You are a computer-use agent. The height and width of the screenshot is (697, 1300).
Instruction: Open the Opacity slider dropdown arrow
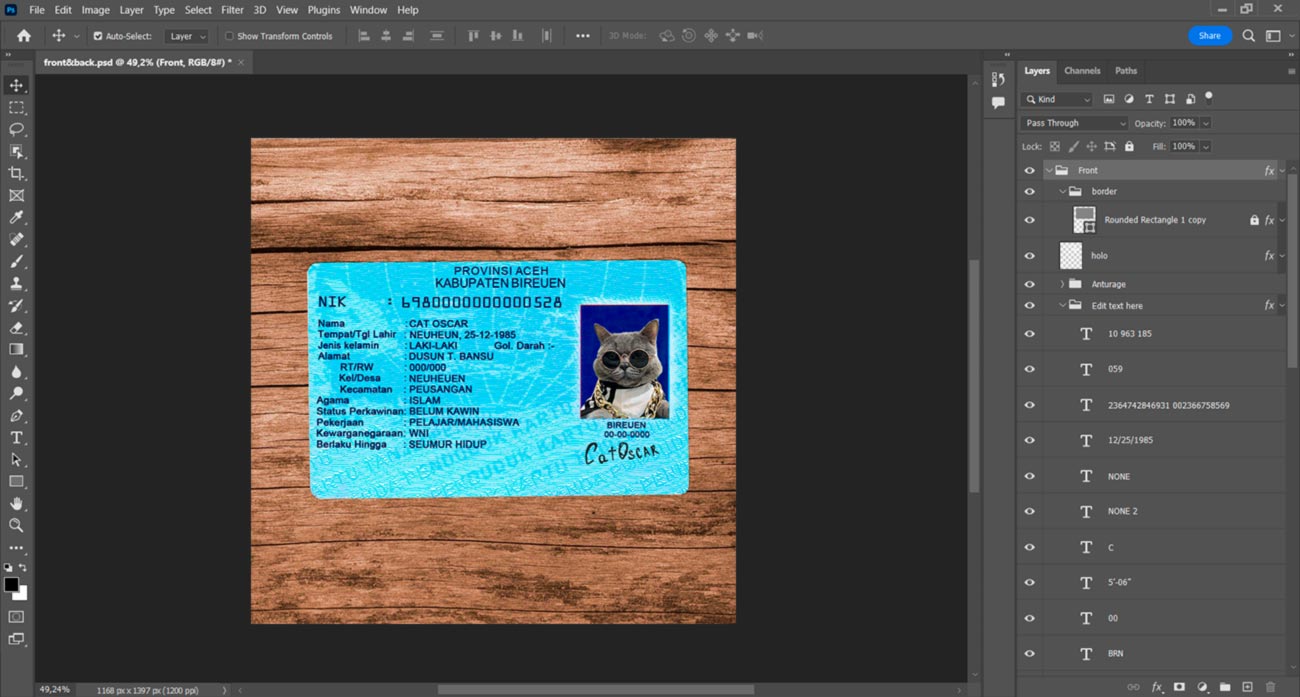pyautogui.click(x=1206, y=123)
